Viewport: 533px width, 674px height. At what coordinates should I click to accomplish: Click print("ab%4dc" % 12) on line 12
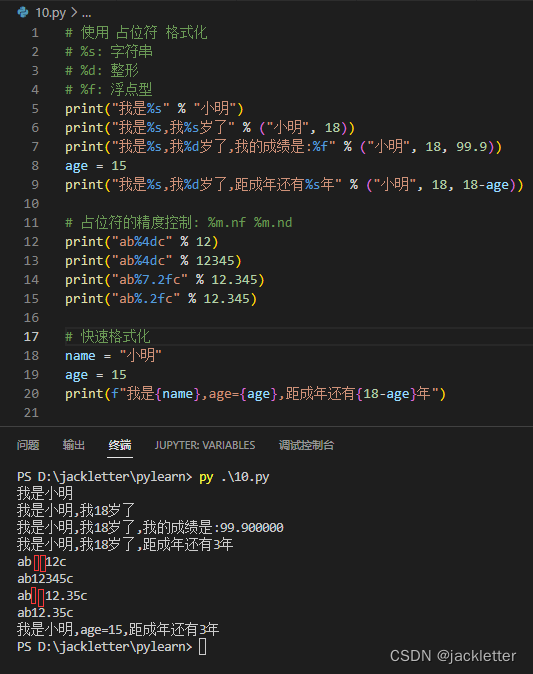(x=142, y=242)
